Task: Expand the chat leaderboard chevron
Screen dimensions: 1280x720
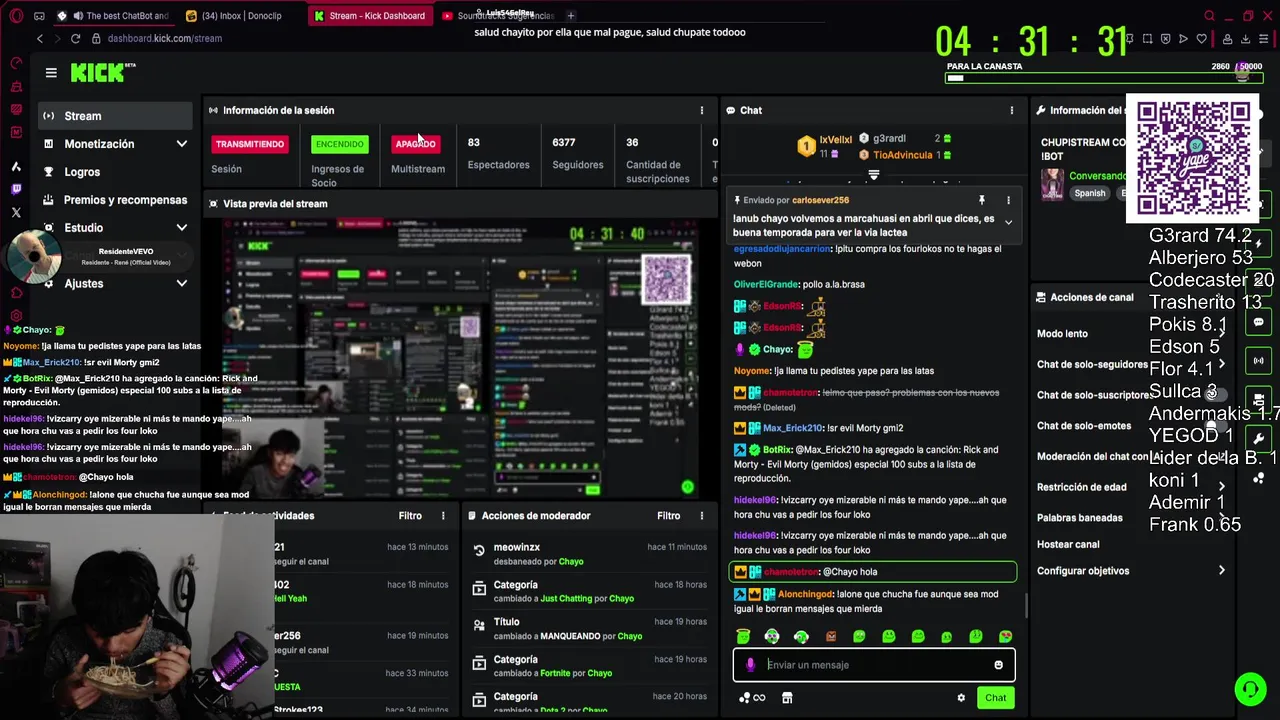Action: point(873,175)
